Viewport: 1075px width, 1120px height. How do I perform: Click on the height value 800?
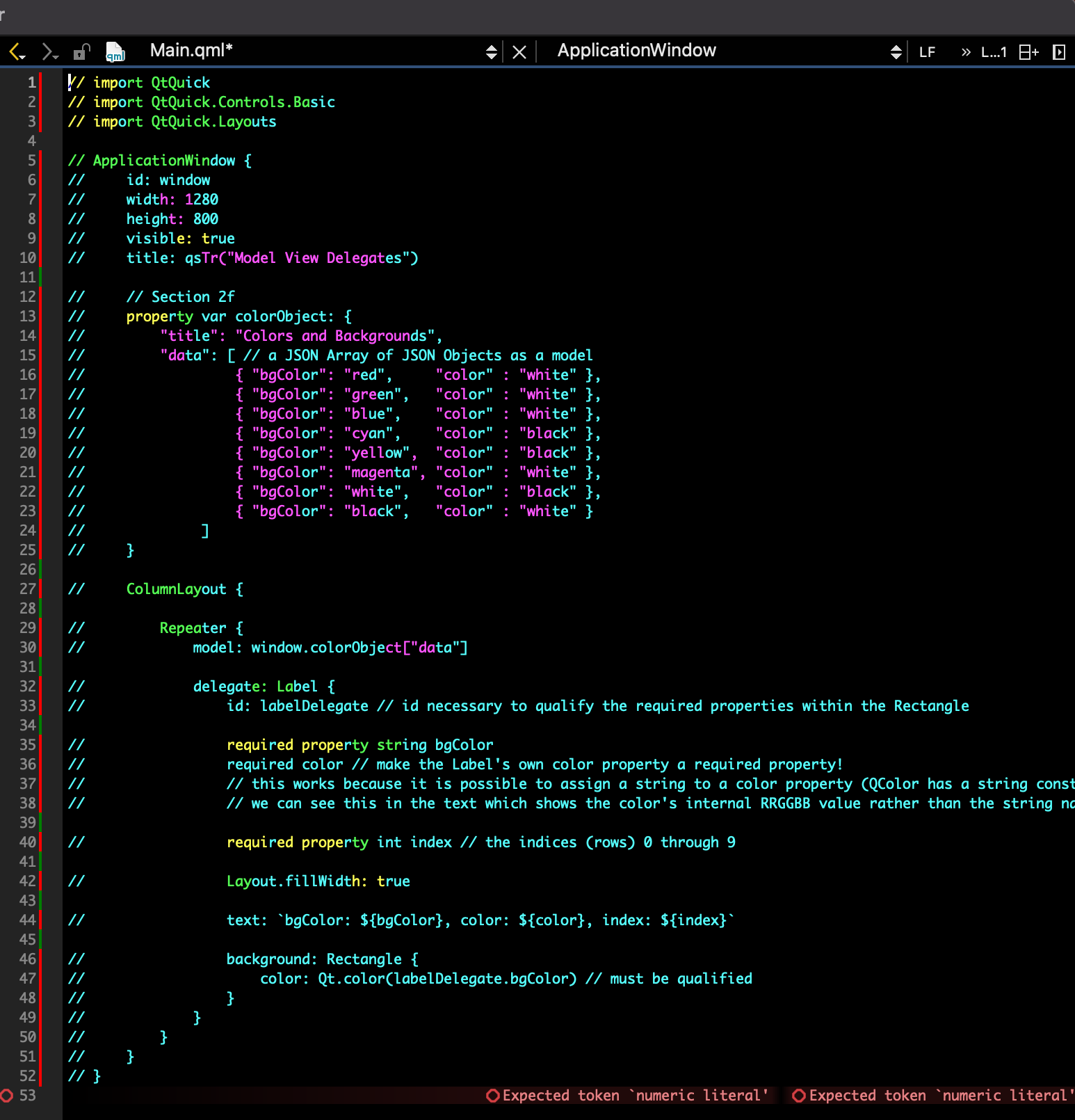(x=206, y=219)
